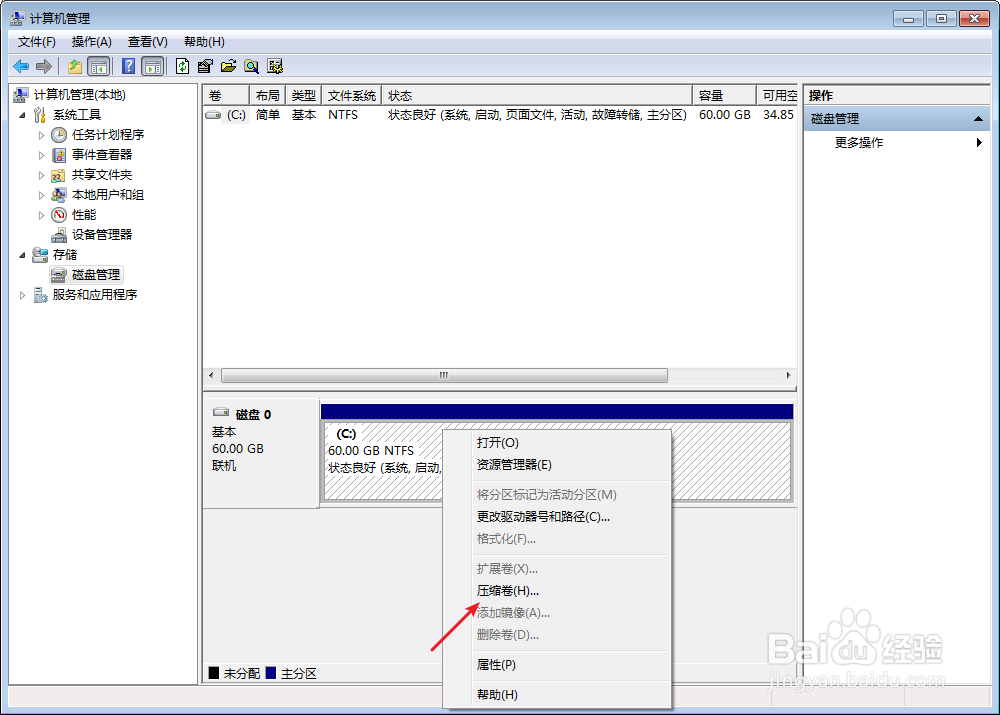The height and width of the screenshot is (715, 1000).
Task: Expand the 本地用户和组 node arrow
Action: tap(41, 195)
